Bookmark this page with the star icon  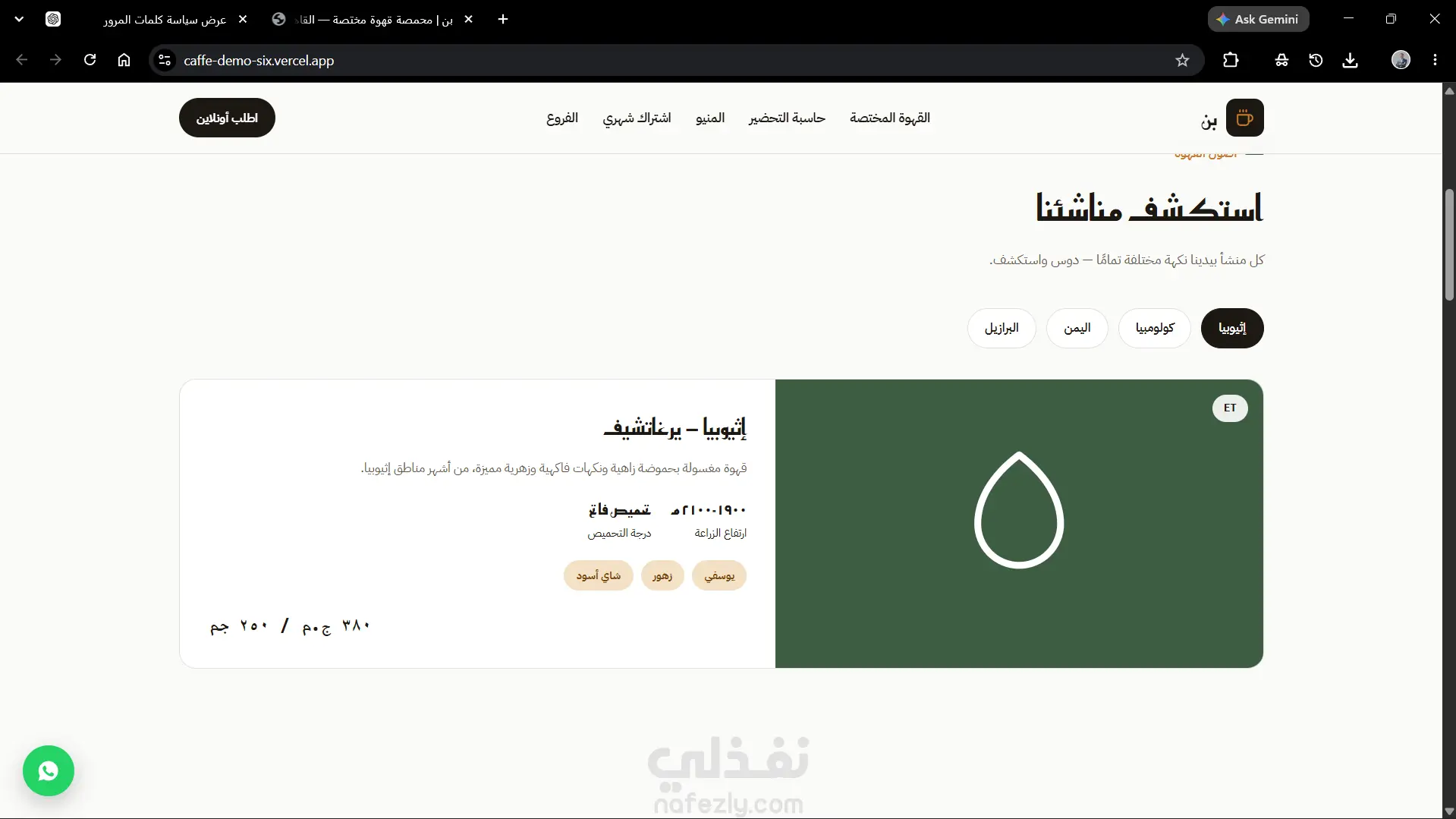click(x=1182, y=61)
